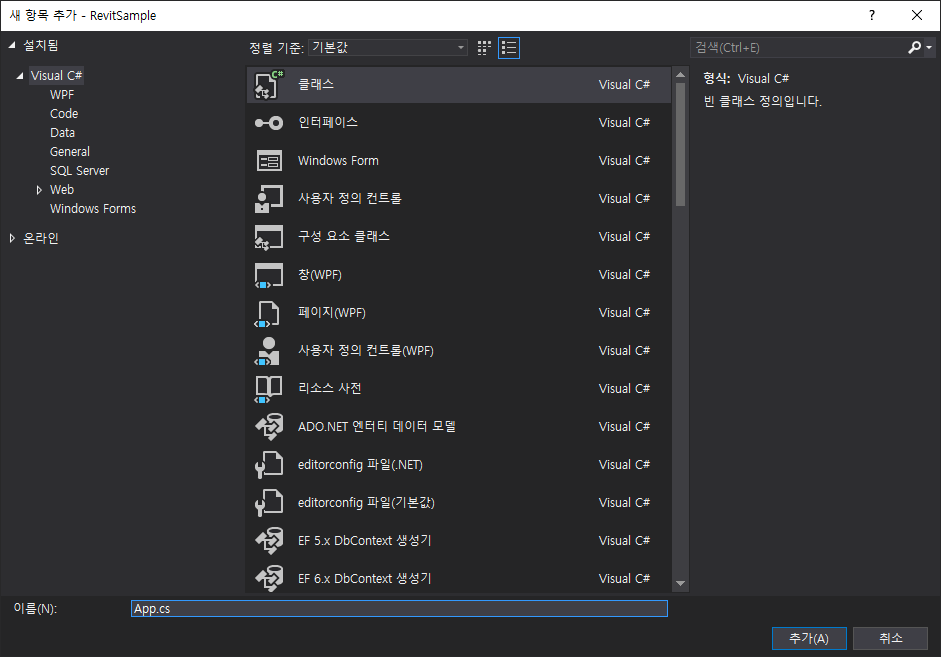Select the Web category label
Image resolution: width=941 pixels, height=657 pixels.
62,190
